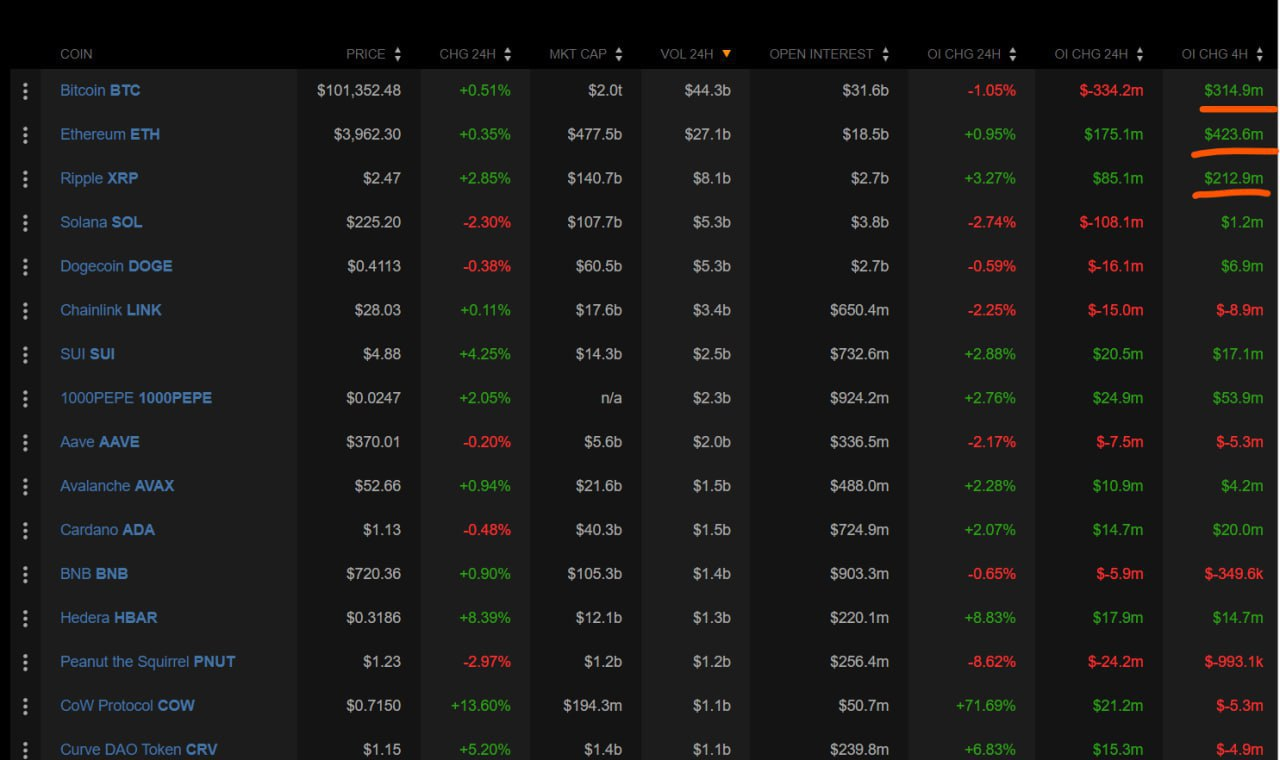The height and width of the screenshot is (760, 1280).
Task: Toggle sorting on the MKT CAP column
Action: (x=619, y=54)
